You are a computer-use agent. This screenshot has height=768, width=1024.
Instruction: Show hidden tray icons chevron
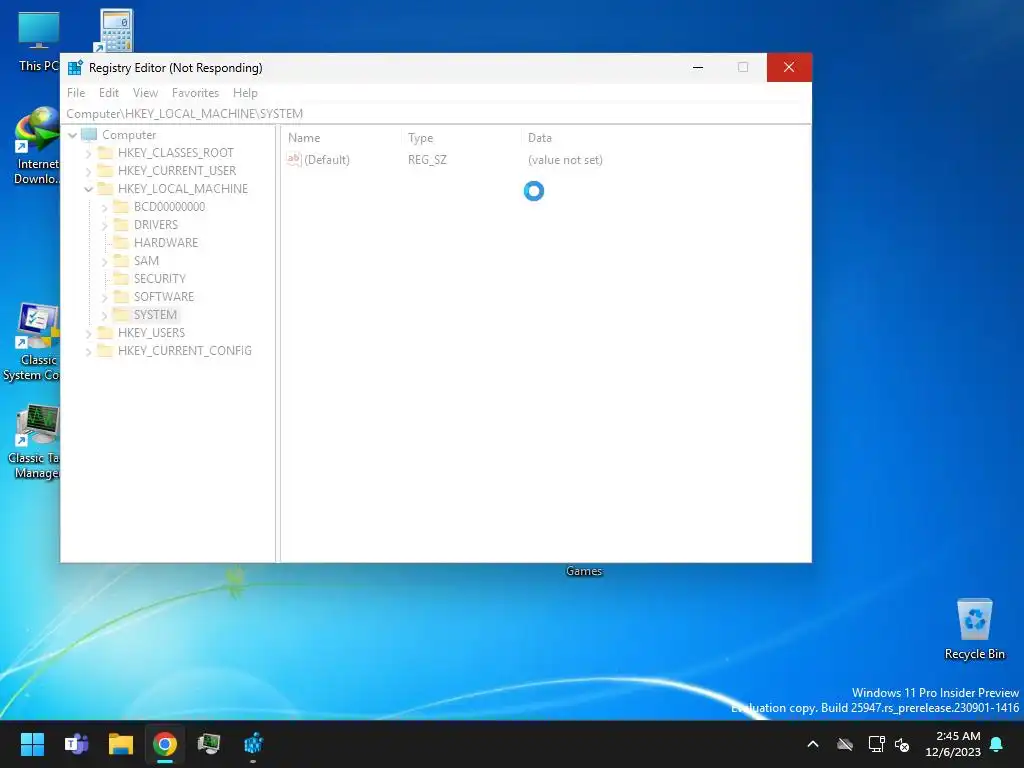[812, 744]
